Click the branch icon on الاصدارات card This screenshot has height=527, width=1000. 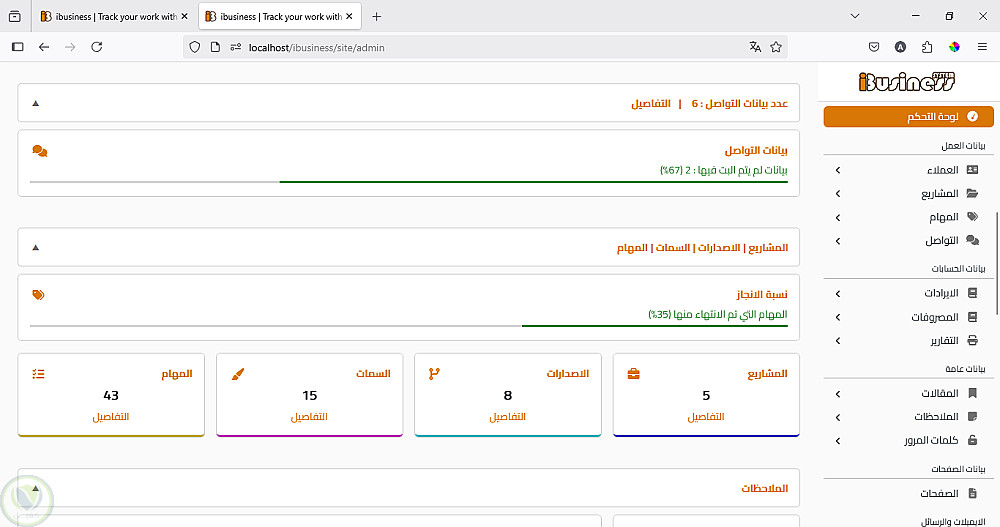point(434,374)
